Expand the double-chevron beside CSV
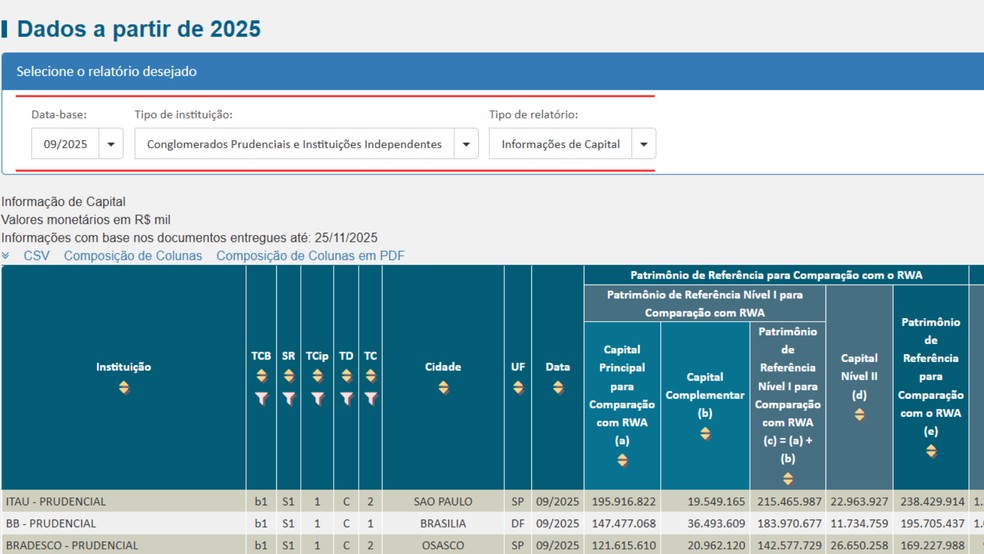This screenshot has width=984, height=554. click(x=7, y=256)
